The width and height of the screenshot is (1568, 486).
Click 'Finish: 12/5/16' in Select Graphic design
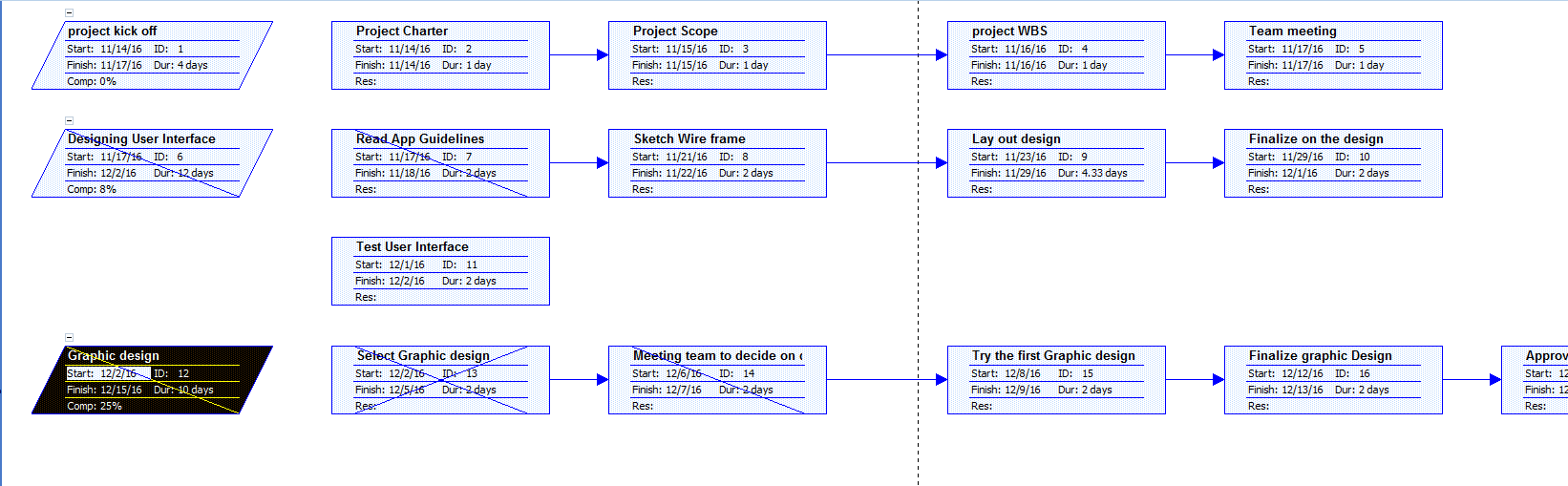390,391
